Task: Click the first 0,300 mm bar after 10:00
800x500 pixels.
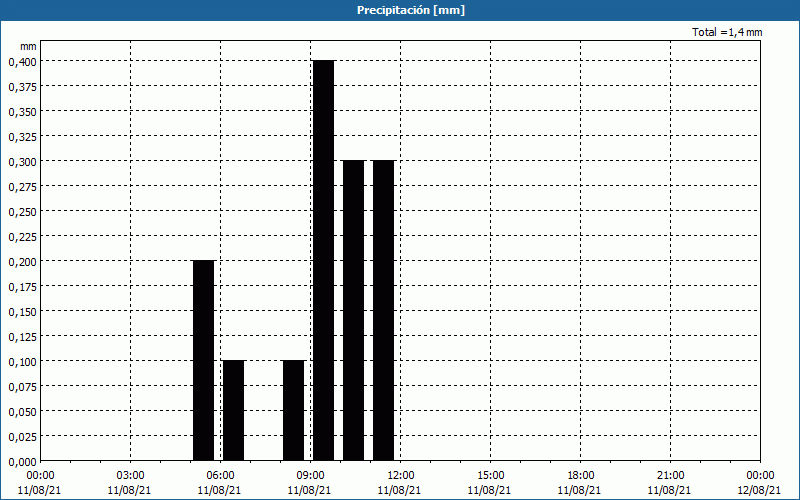Action: (x=354, y=310)
